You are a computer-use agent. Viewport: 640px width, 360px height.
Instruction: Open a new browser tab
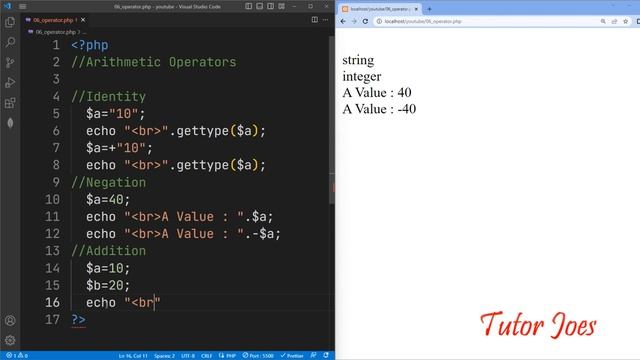pyautogui.click(x=429, y=9)
